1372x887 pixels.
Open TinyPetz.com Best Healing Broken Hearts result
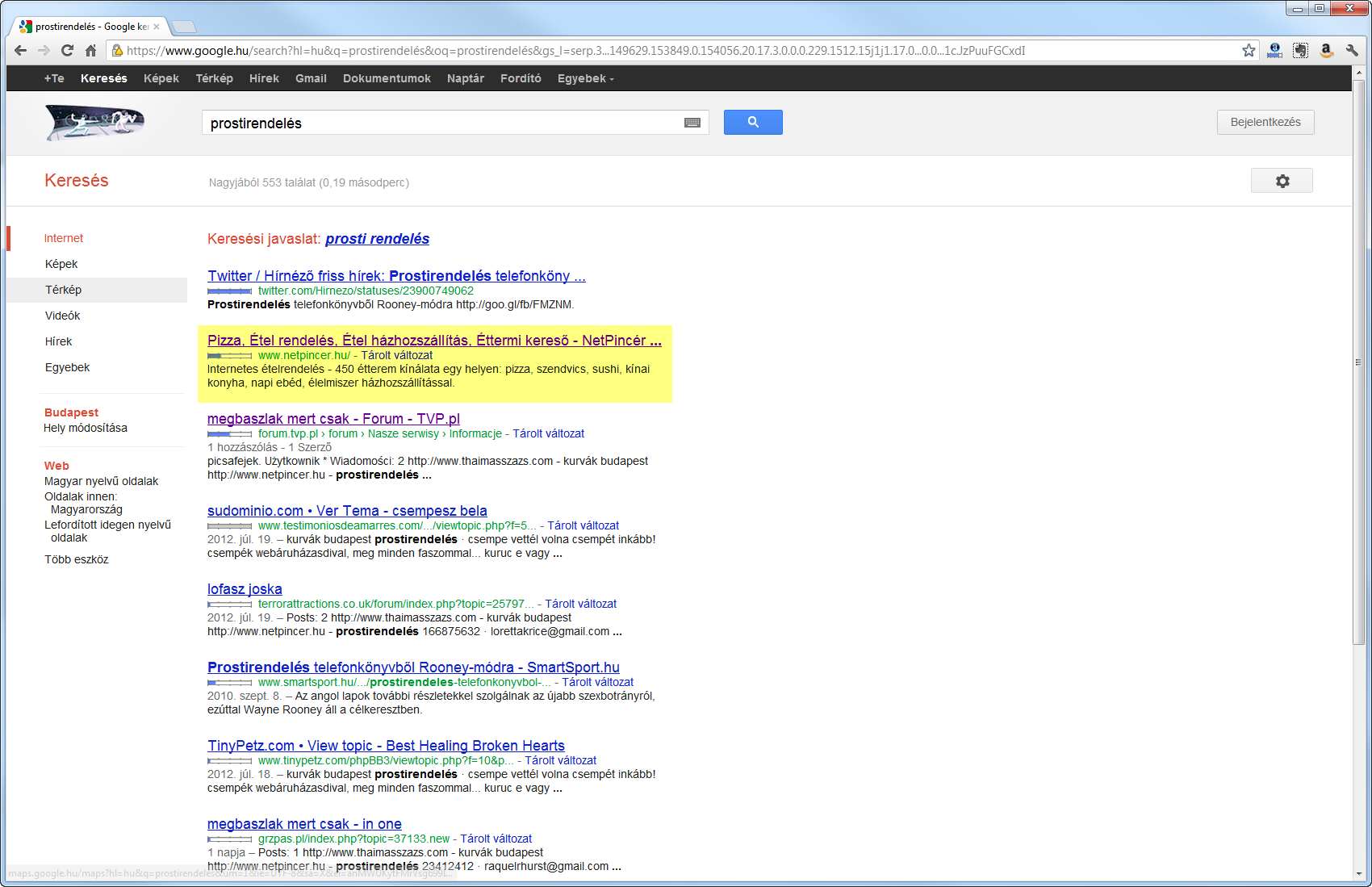click(x=386, y=746)
